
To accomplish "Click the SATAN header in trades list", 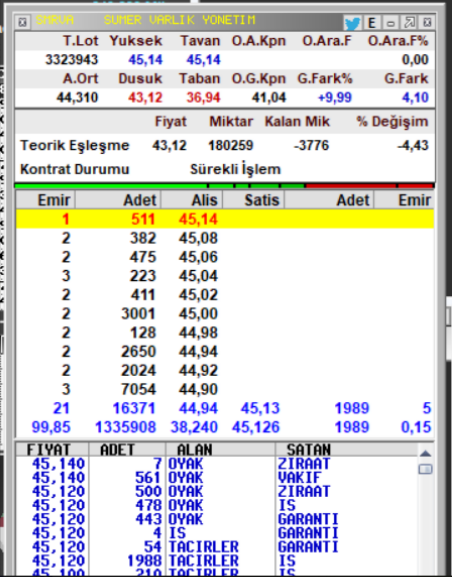I will tap(308, 450).
